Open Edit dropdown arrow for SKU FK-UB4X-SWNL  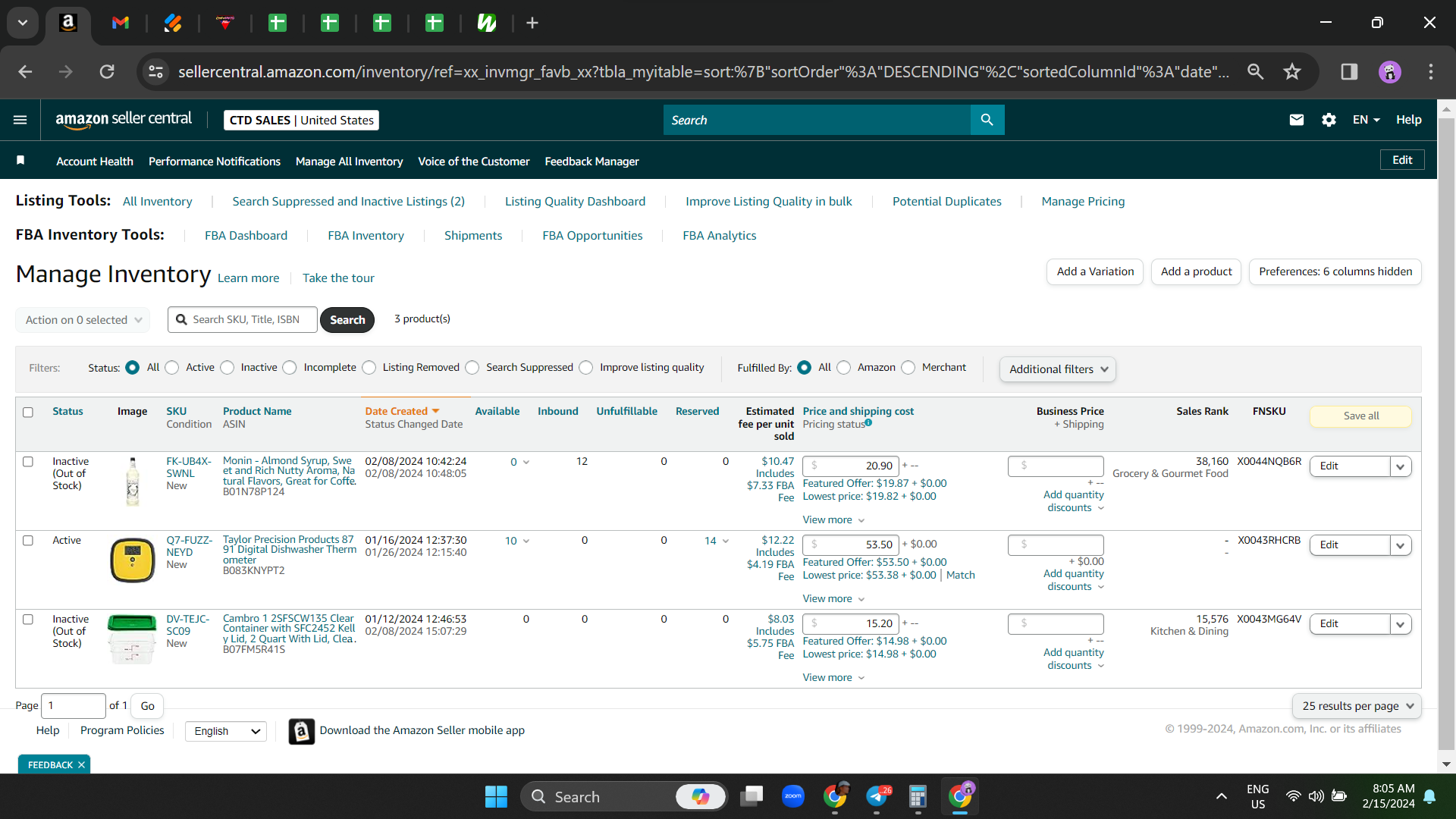1401,466
